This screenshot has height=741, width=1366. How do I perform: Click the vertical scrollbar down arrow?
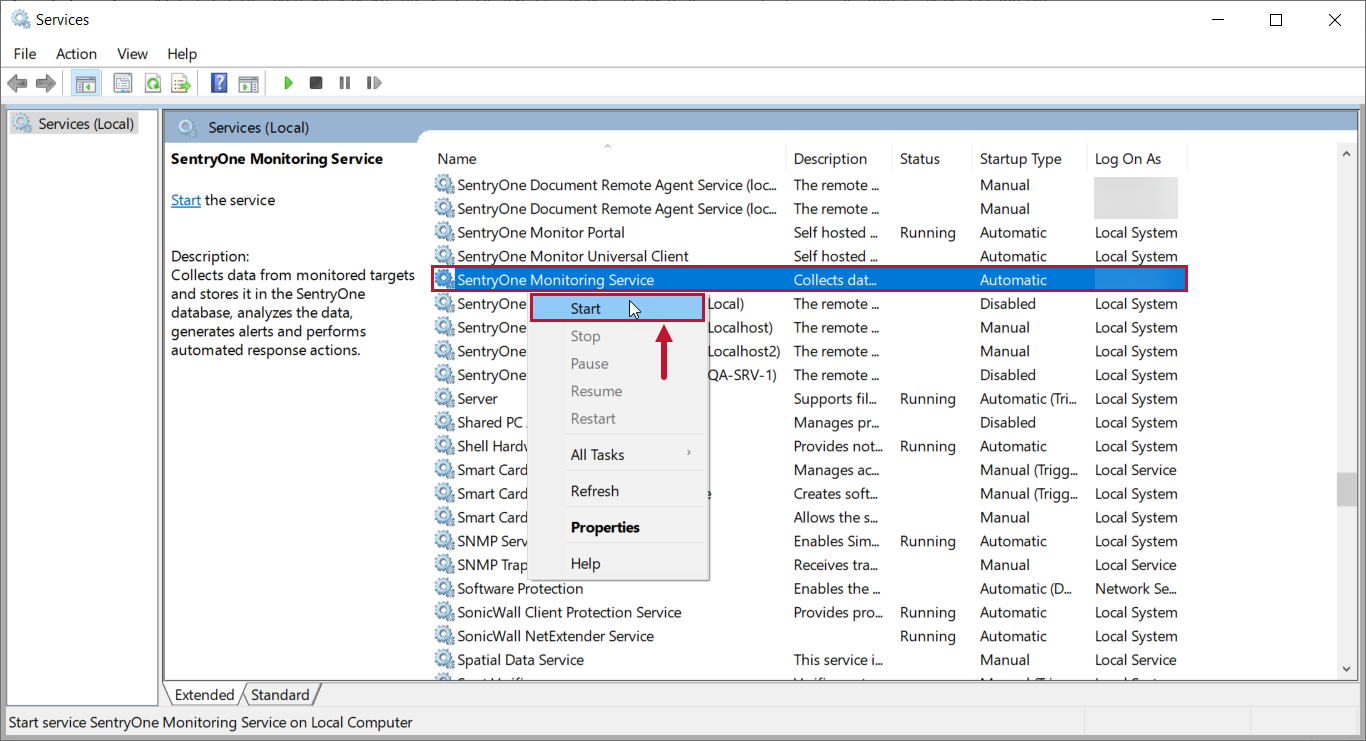point(1347,669)
